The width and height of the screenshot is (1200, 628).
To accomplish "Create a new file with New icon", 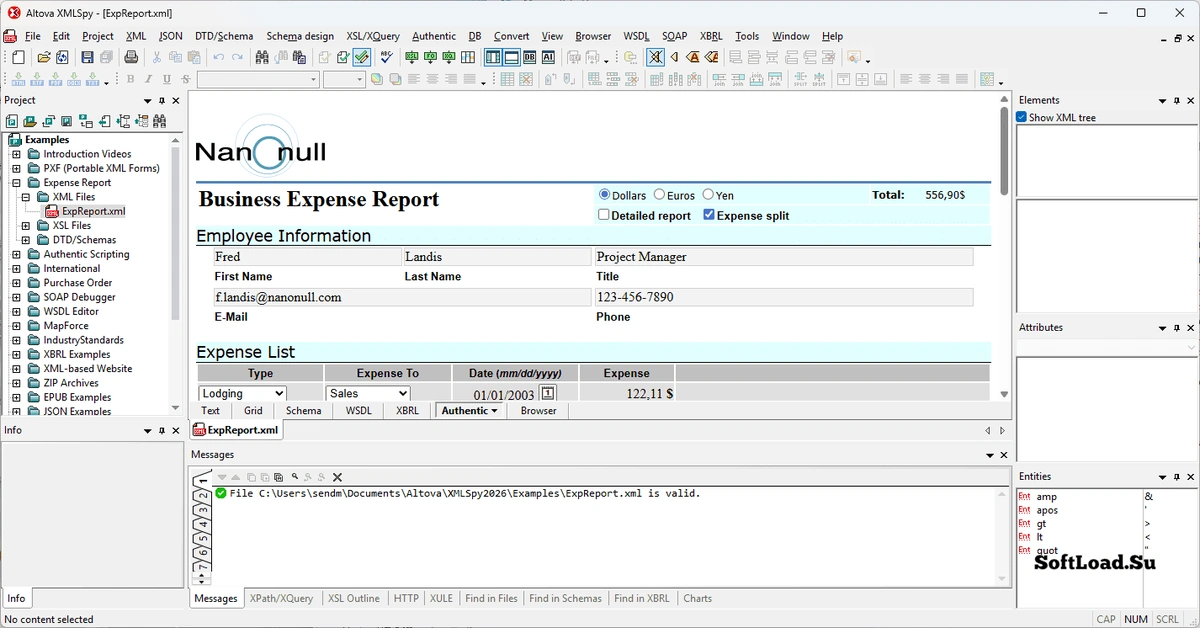I will 18,57.
